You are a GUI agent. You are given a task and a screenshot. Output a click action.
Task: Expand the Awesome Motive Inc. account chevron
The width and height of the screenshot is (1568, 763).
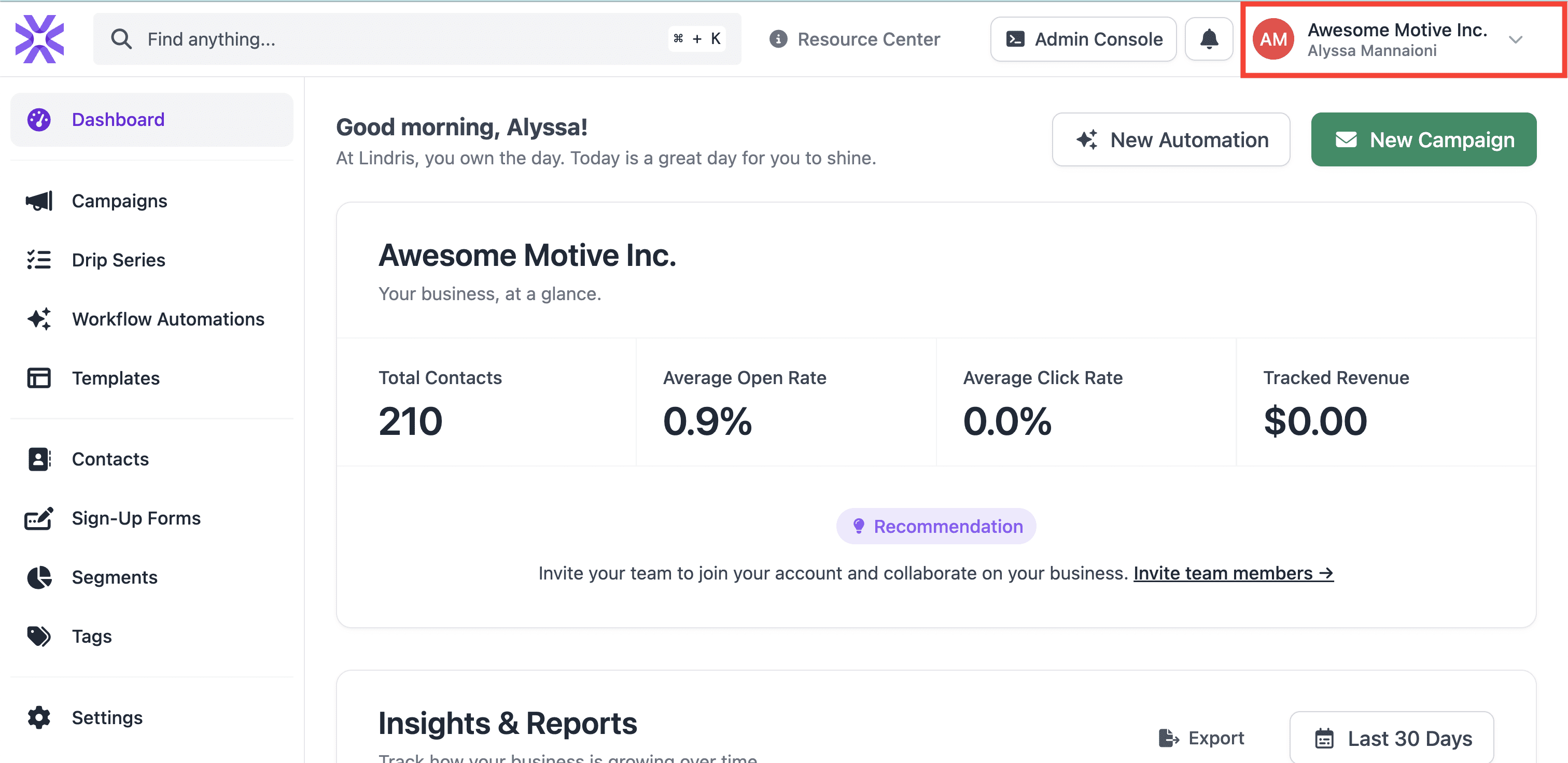point(1515,39)
